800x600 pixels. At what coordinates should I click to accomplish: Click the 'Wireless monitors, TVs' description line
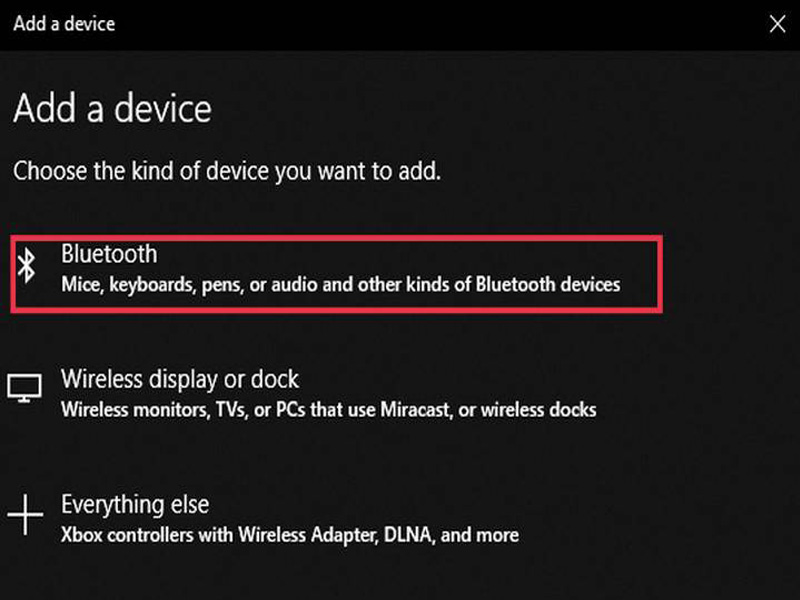329,410
